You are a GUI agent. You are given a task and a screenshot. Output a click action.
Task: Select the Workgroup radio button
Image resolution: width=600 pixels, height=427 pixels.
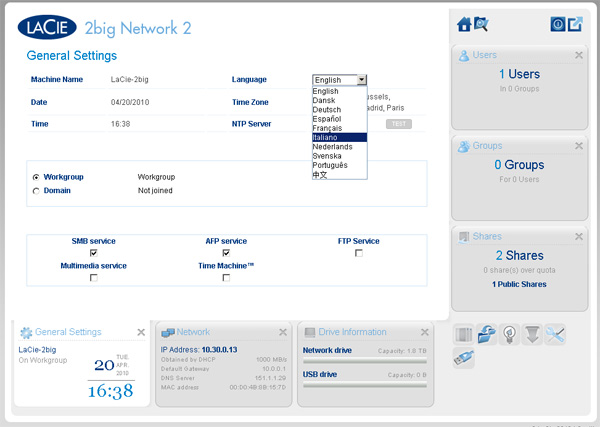click(36, 177)
